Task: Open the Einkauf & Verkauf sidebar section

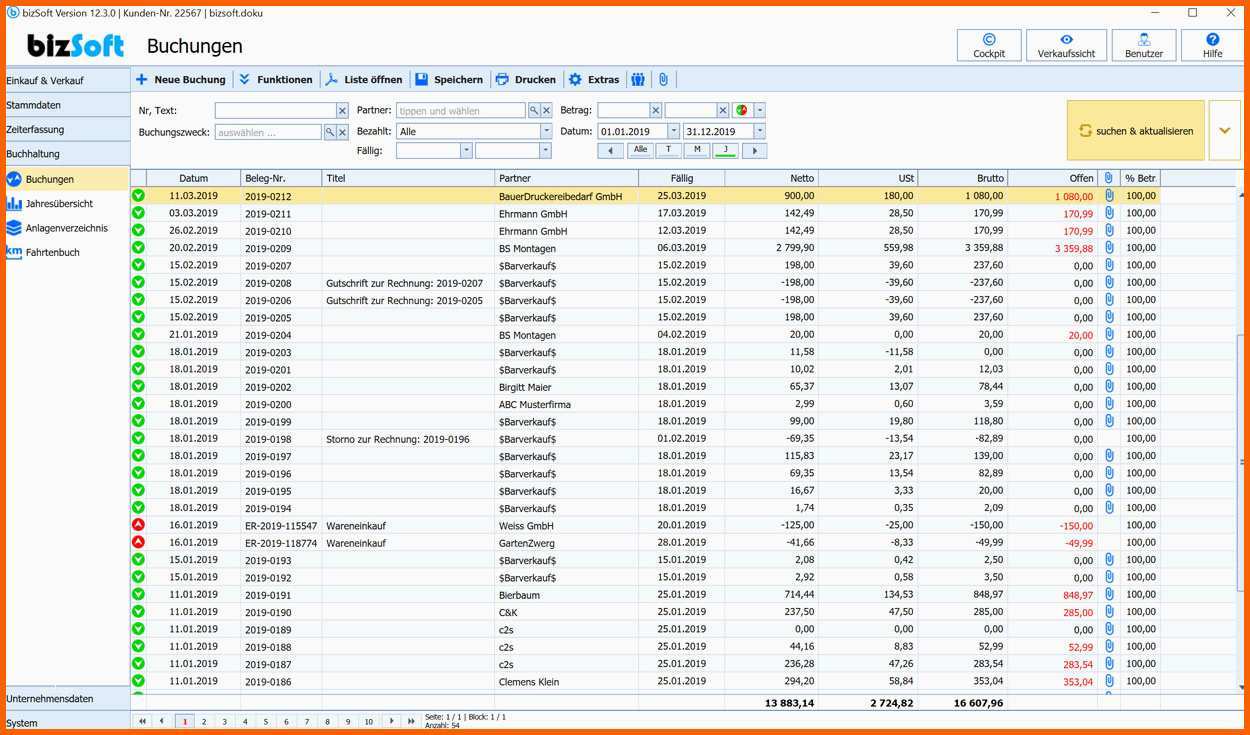Action: click(x=68, y=80)
